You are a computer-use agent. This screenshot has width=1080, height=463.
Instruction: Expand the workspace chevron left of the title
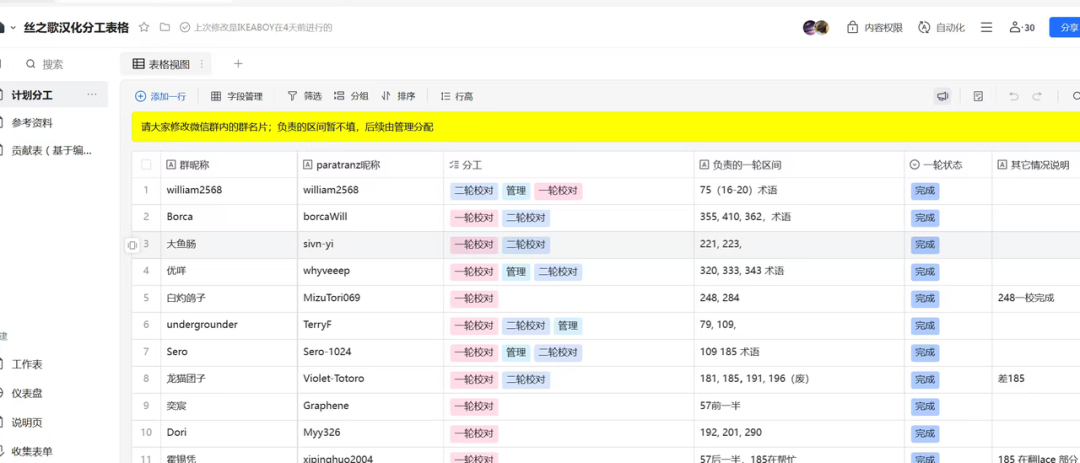tap(12, 27)
